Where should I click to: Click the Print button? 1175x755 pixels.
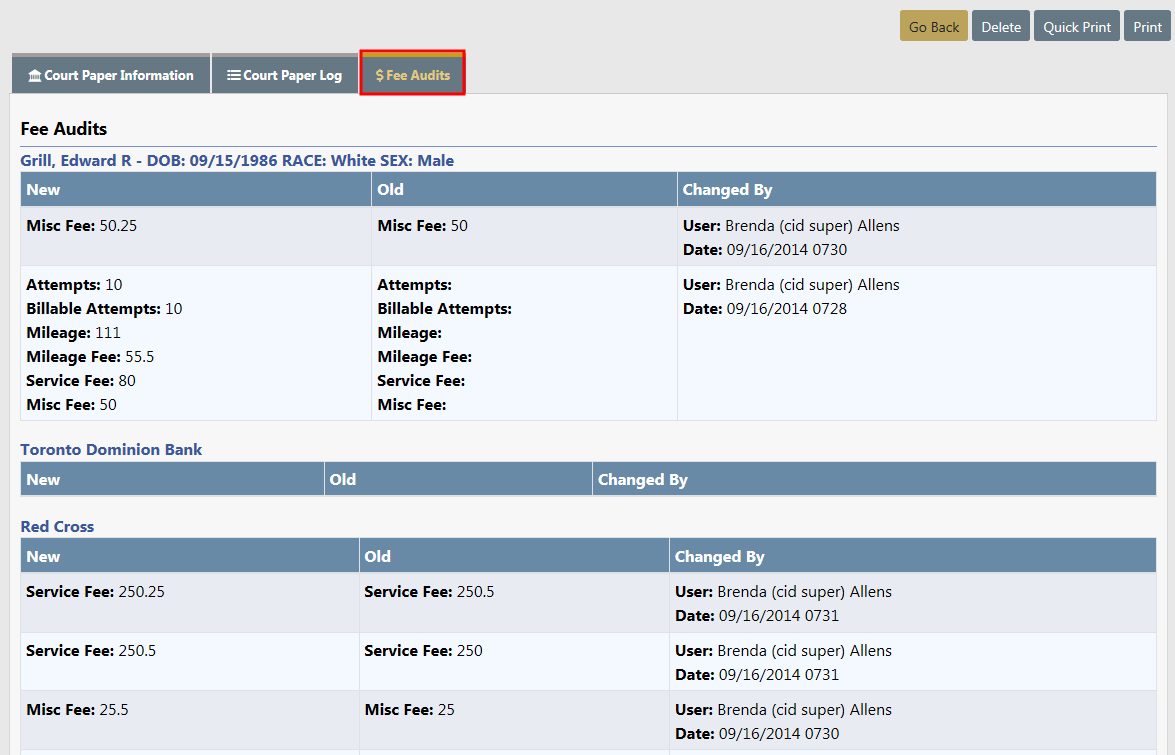click(1147, 27)
